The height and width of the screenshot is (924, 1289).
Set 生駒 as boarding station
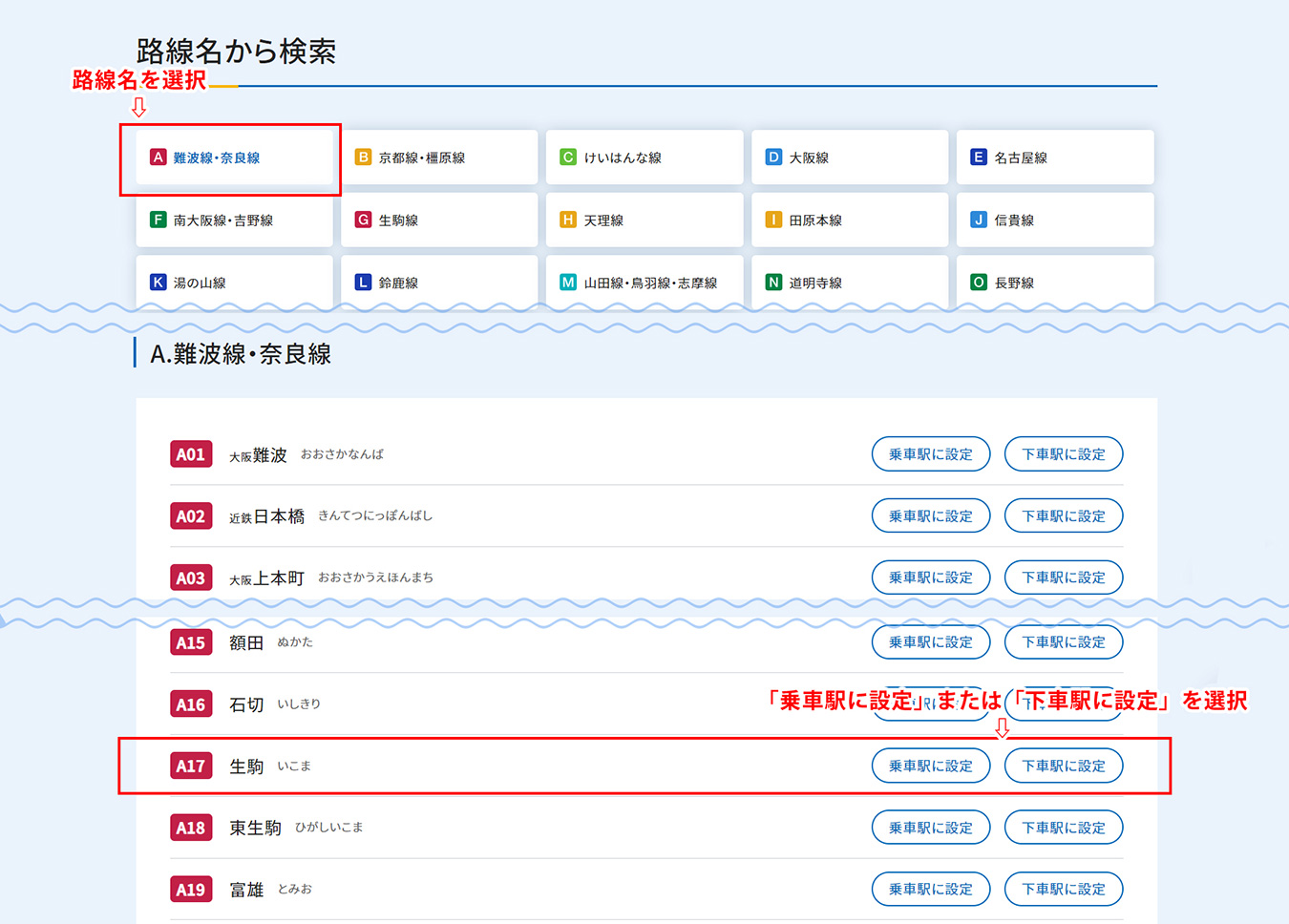930,766
